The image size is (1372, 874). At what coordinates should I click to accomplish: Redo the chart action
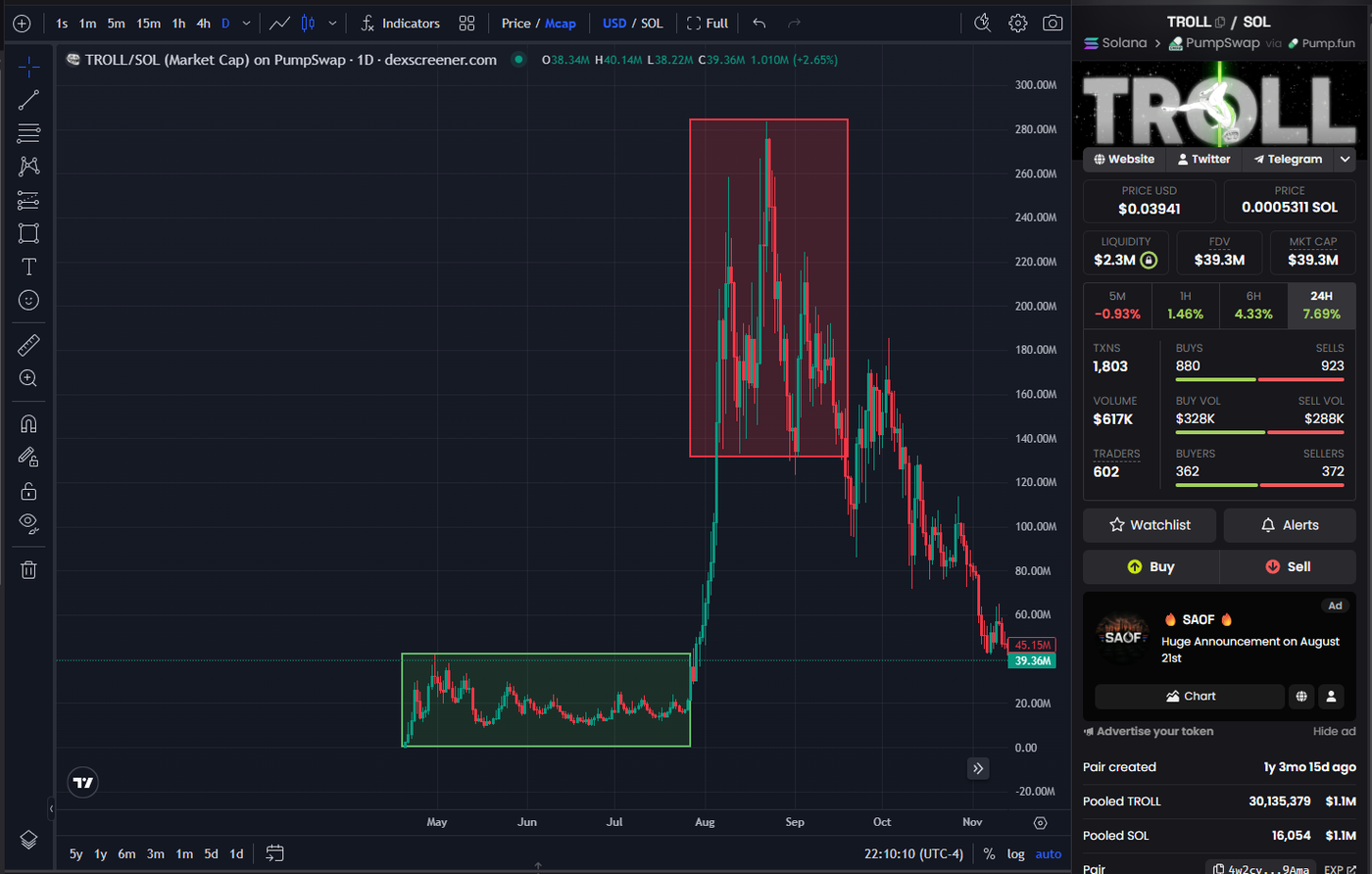(x=794, y=23)
